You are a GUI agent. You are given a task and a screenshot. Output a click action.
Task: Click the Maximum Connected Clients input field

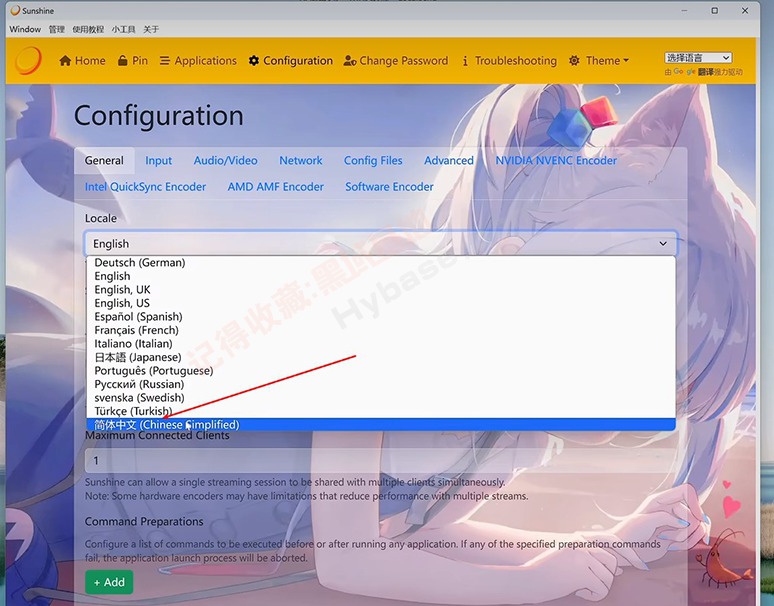coord(381,460)
